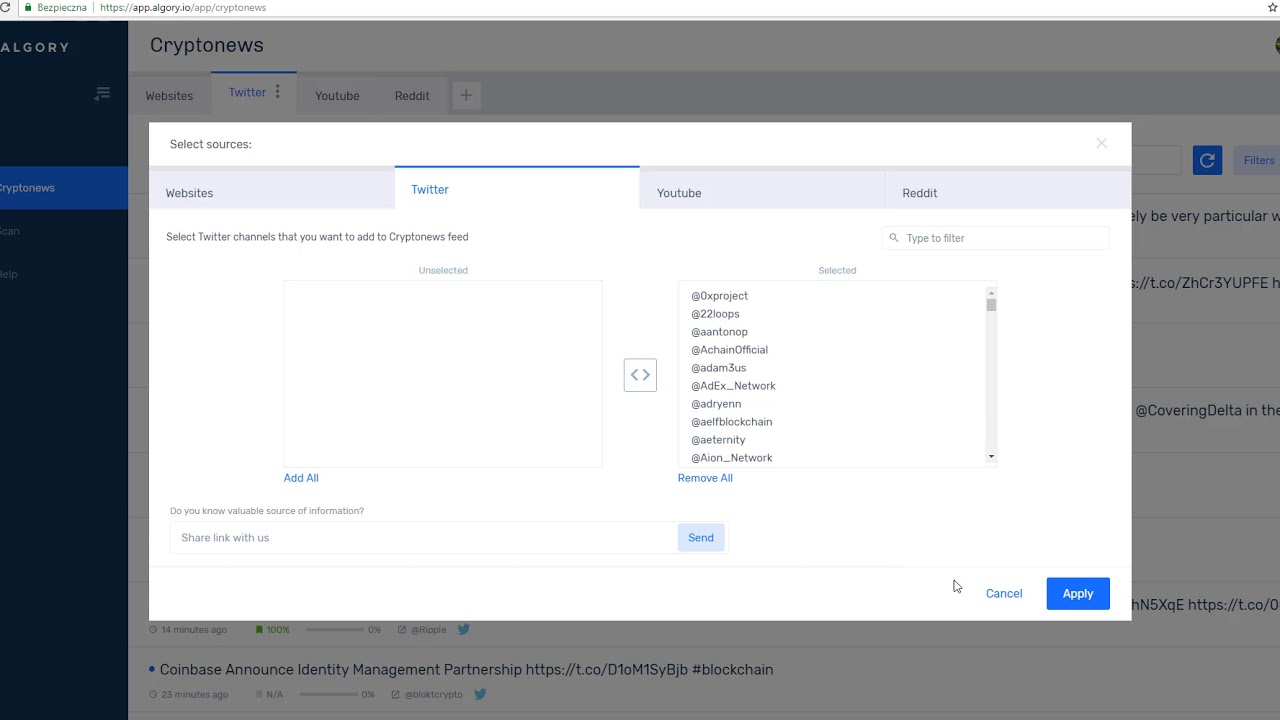
Task: Switch to Youtube tab in dialog
Action: [762, 189]
